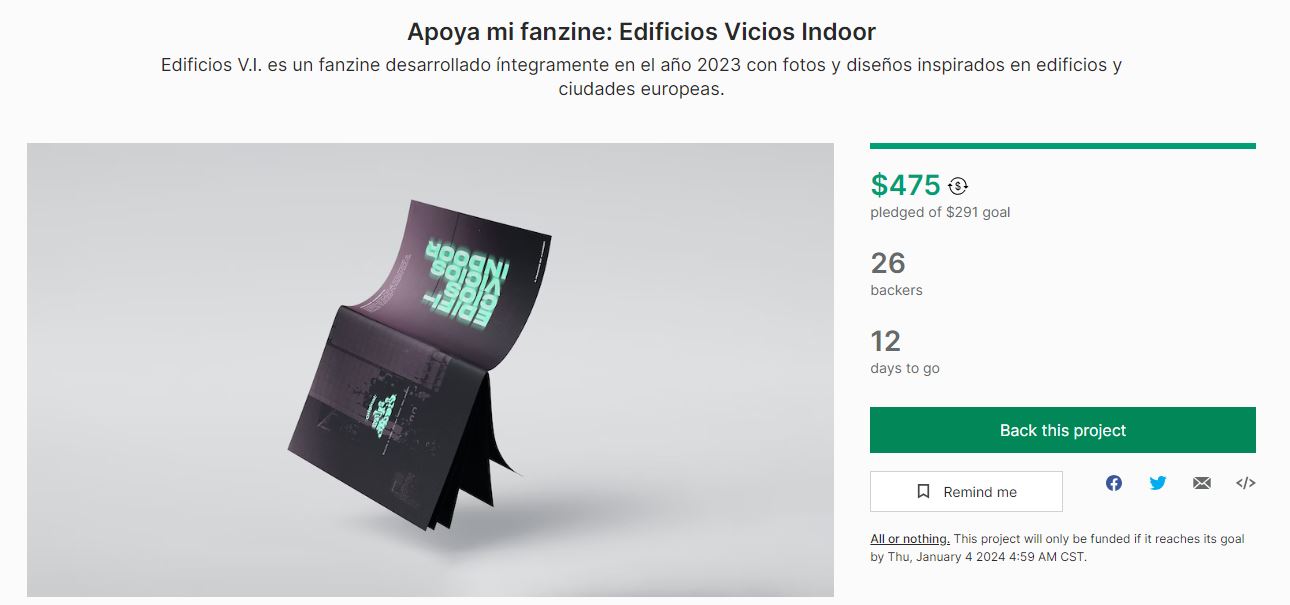Click the Apoya mi fanzine project title
The image size is (1290, 605).
click(642, 31)
